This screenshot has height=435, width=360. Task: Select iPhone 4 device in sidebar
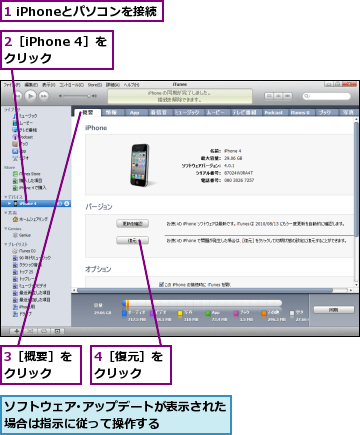click(36, 203)
